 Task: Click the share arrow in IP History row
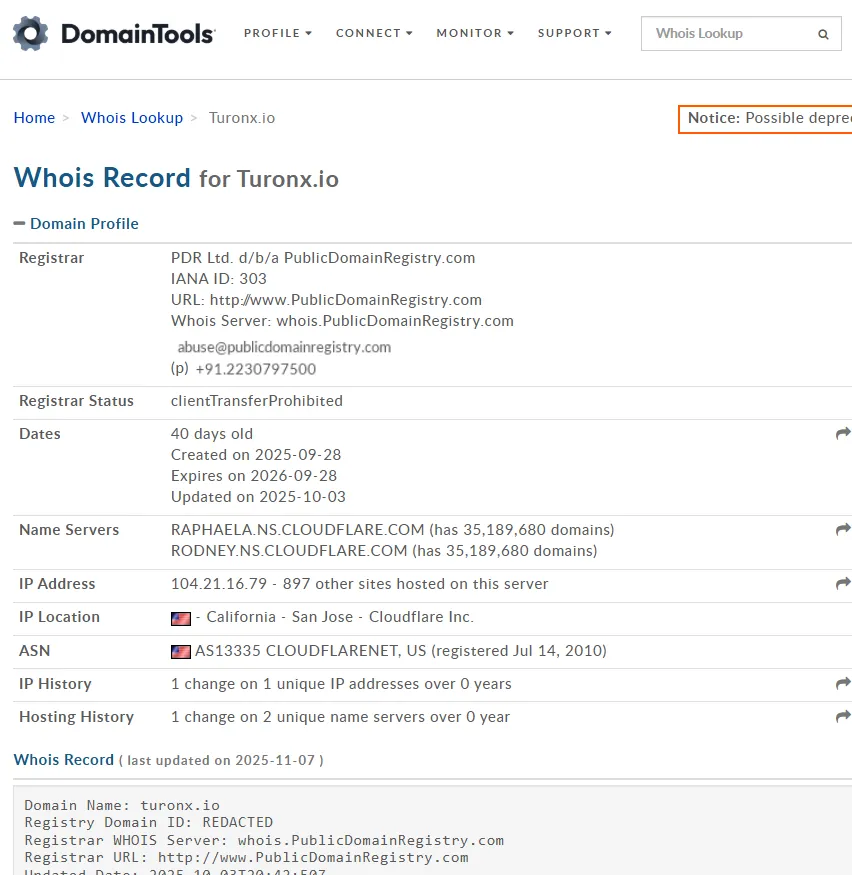tap(843, 684)
